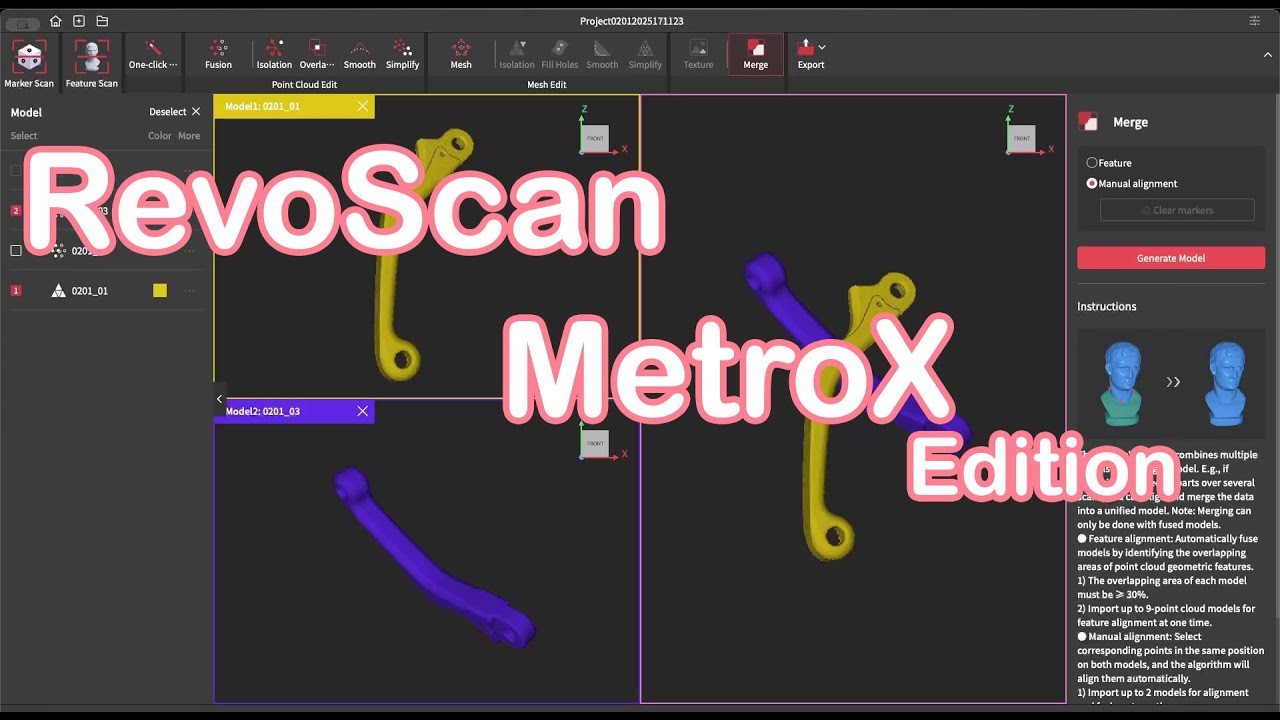
Task: Click the Color column header
Action: point(160,136)
